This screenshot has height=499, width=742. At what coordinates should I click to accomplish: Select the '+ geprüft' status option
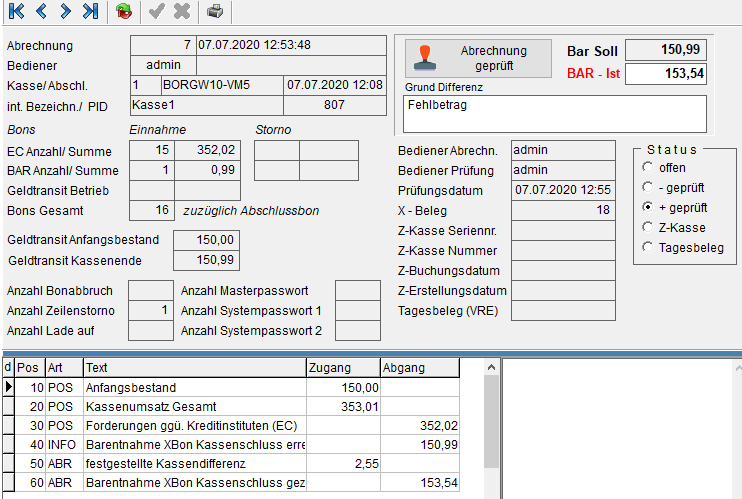click(x=648, y=208)
